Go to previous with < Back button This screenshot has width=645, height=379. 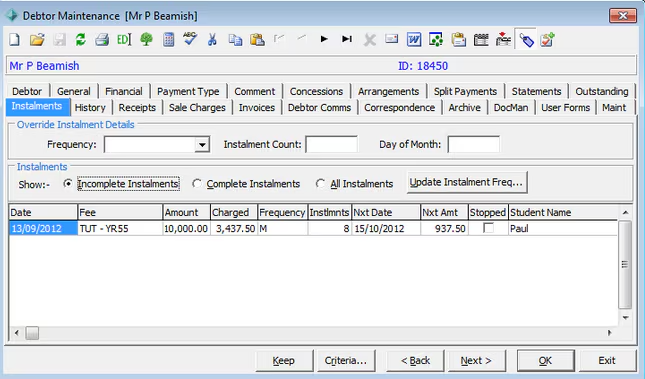tap(415, 360)
